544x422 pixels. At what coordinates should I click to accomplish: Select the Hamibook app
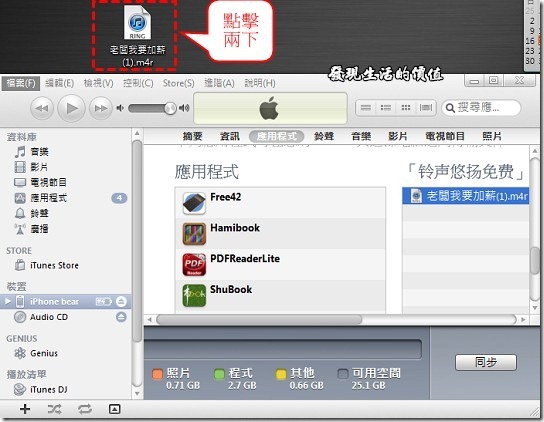[x=281, y=234]
